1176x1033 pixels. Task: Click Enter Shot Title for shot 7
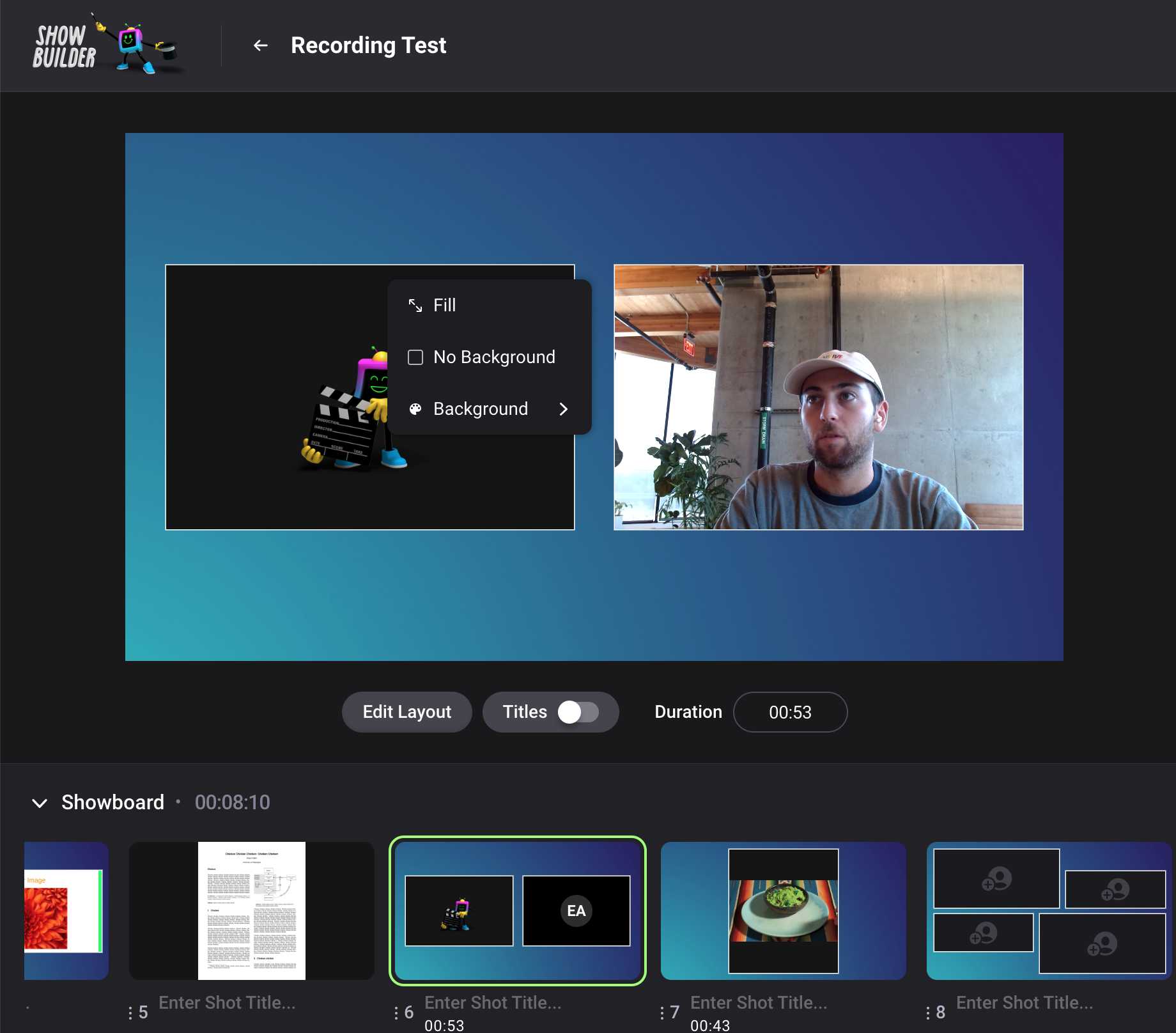[759, 1003]
